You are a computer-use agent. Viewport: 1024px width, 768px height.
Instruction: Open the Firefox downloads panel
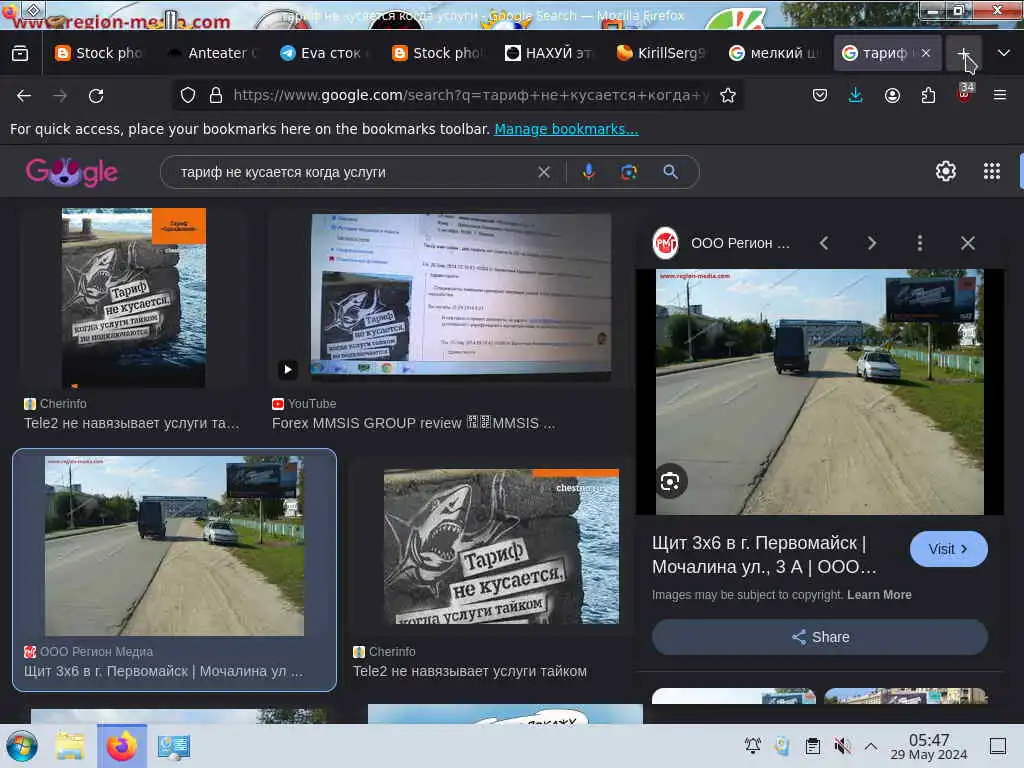pyautogui.click(x=856, y=95)
